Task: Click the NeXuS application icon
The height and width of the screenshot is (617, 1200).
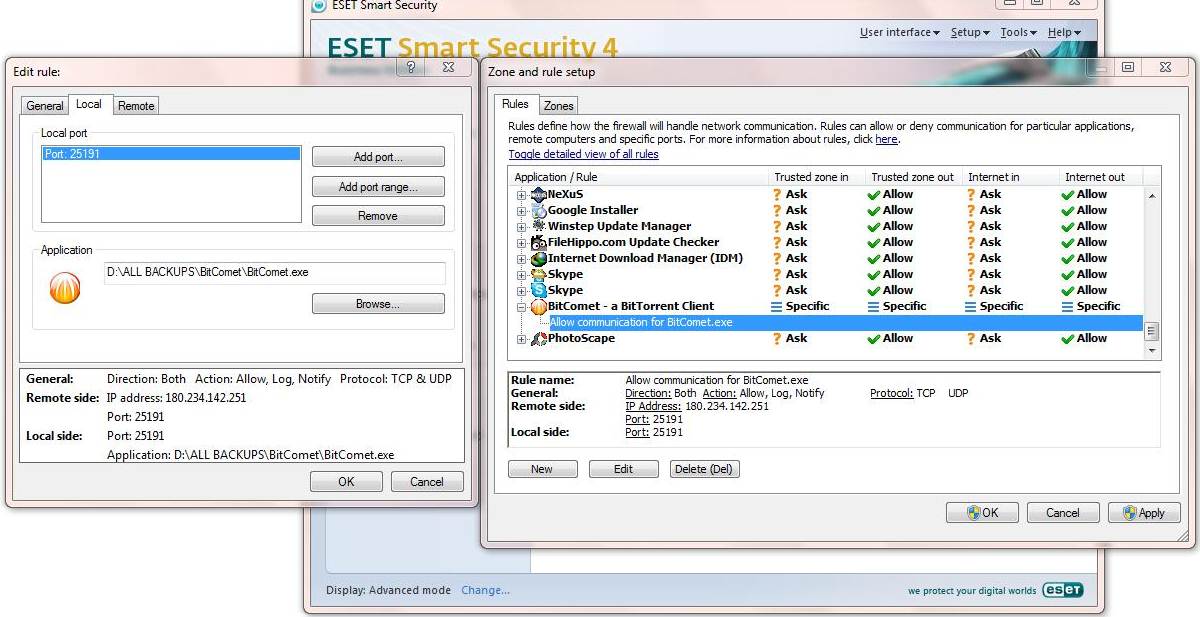Action: pyautogui.click(x=539, y=194)
